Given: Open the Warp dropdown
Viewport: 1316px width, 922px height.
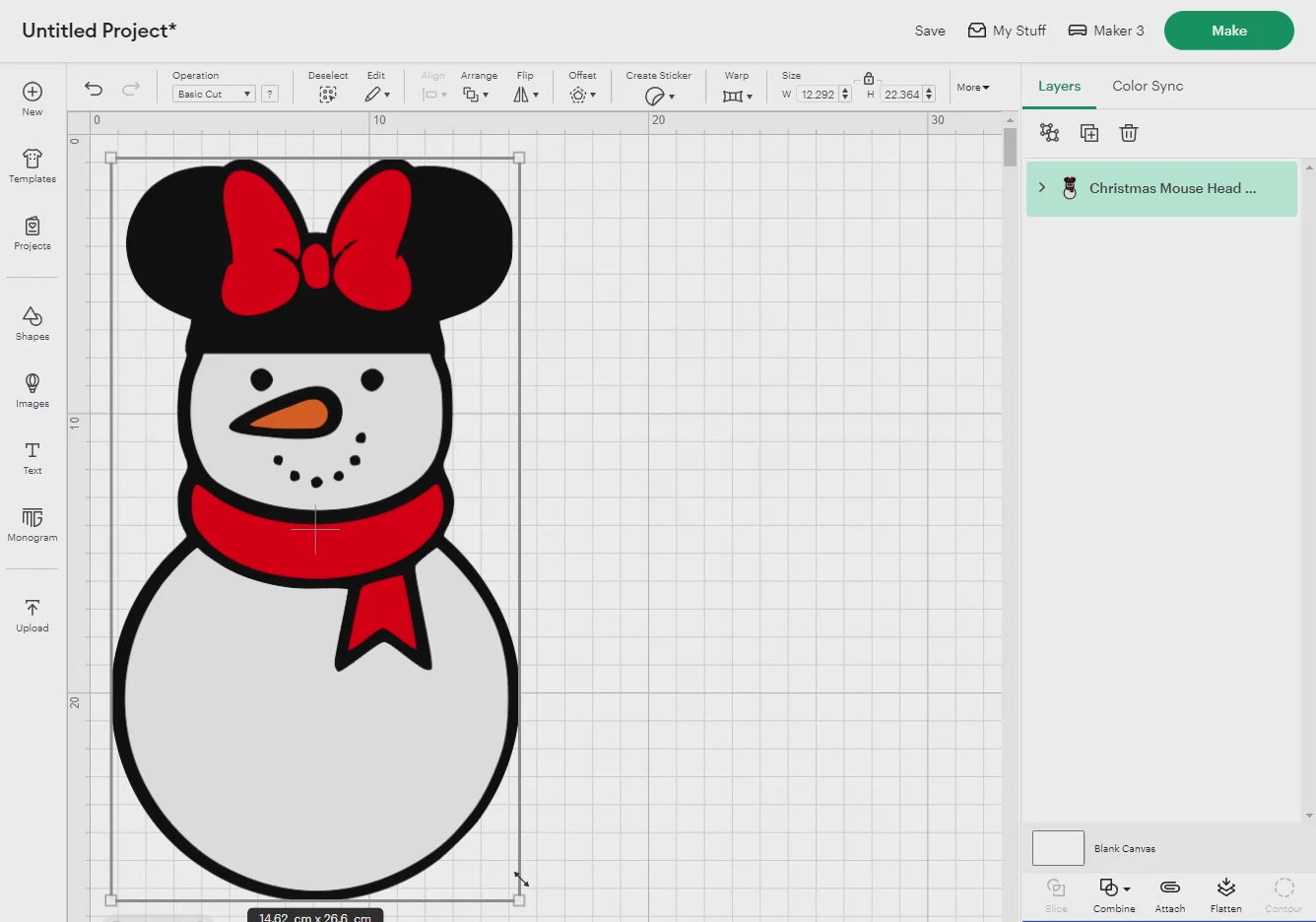Looking at the screenshot, I should (x=737, y=96).
